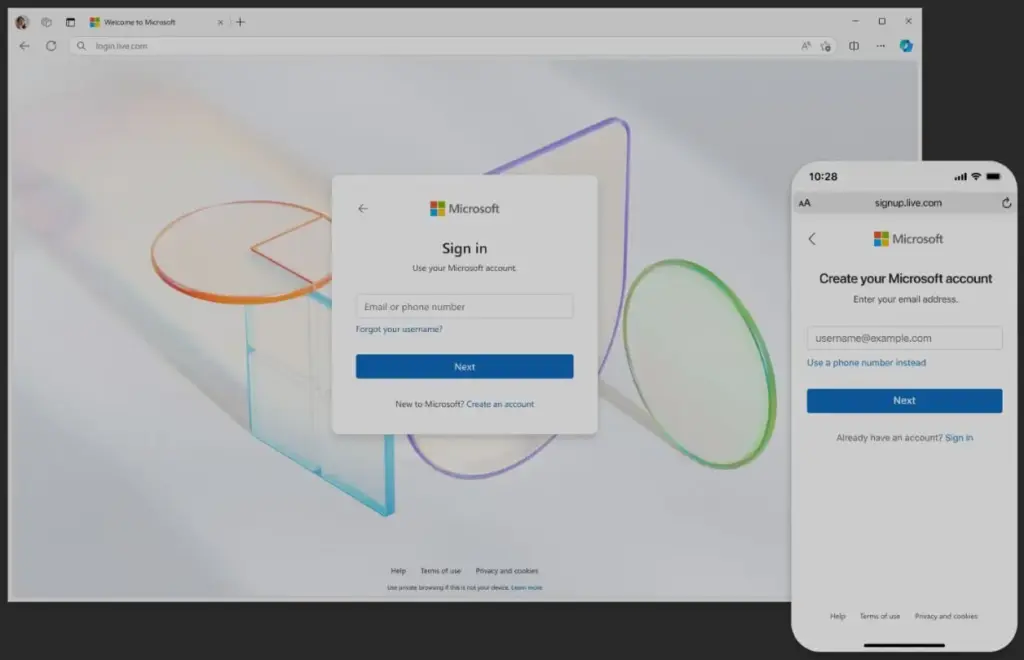Add this page to favorites
Screen dimensions: 1024x660
(x=825, y=46)
